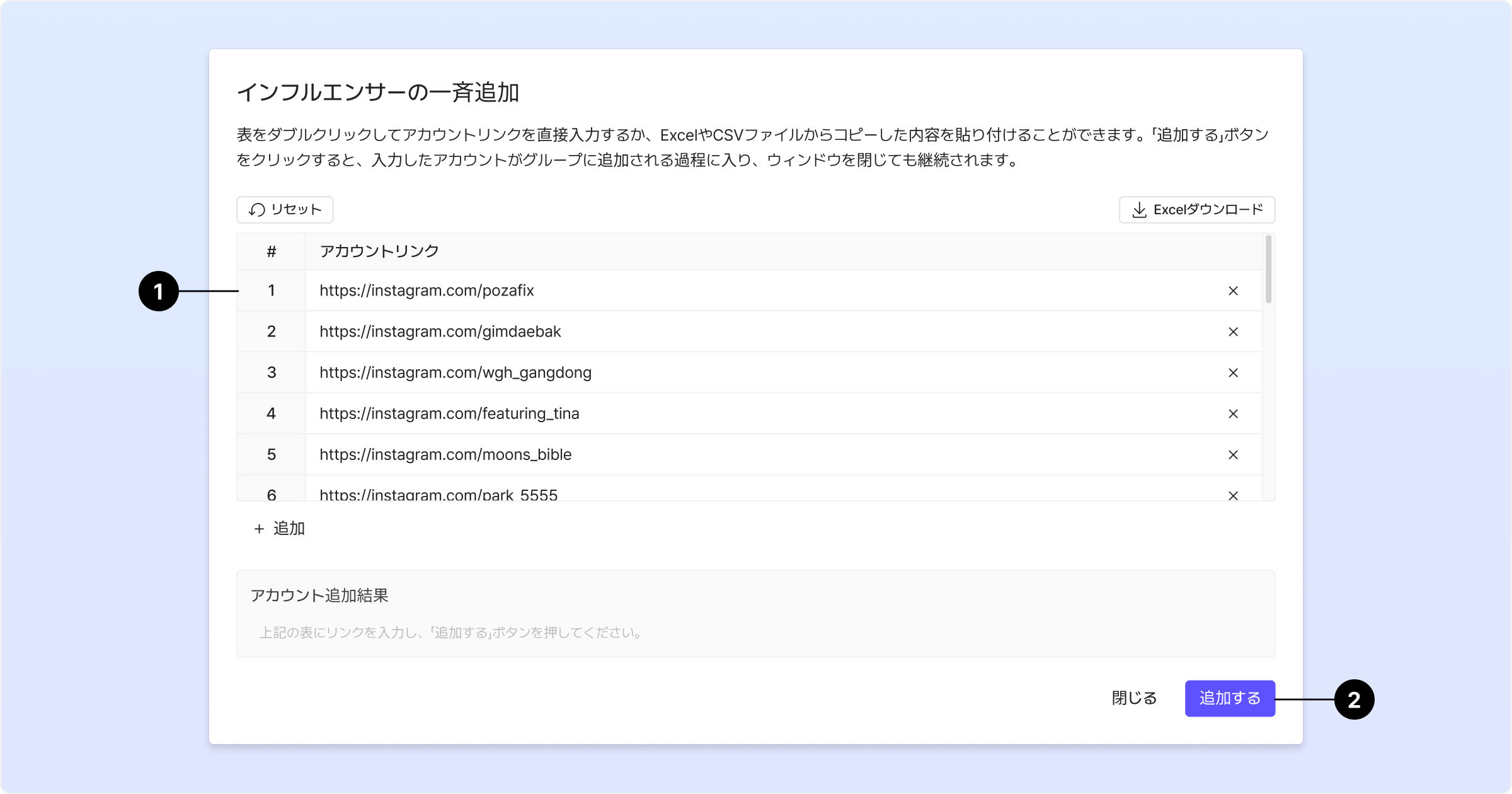Click the リセット reset button
The height and width of the screenshot is (794, 1512).
pyautogui.click(x=285, y=210)
